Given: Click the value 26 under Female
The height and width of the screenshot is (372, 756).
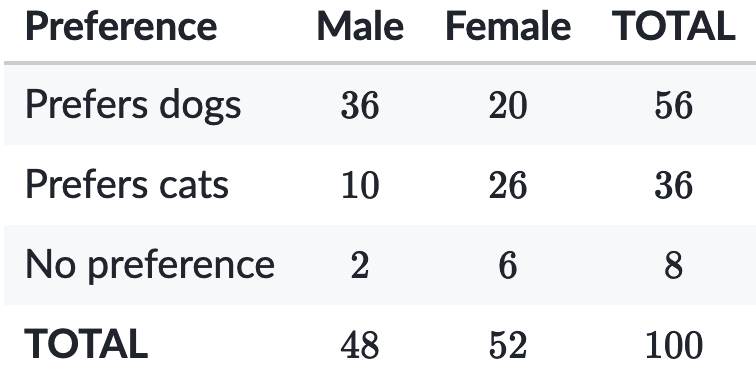Looking at the screenshot, I should 508,186.
